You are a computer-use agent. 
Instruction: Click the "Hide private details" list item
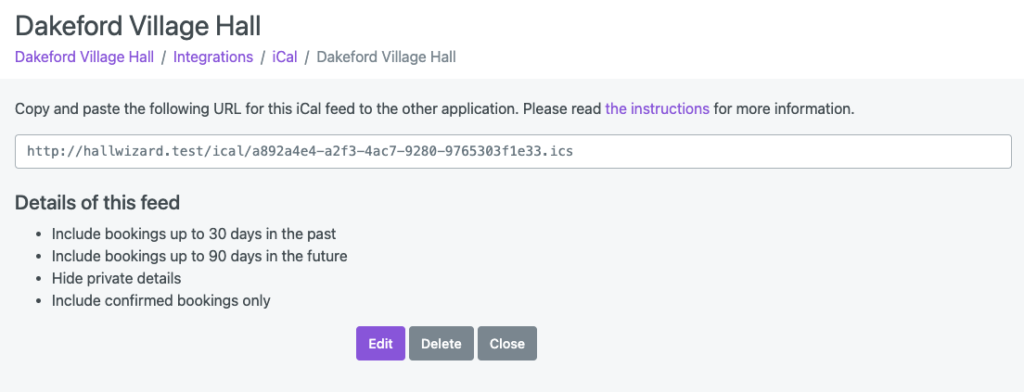point(116,278)
